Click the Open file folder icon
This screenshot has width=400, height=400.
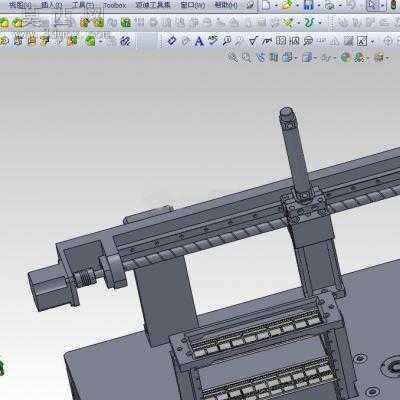[x=287, y=5]
